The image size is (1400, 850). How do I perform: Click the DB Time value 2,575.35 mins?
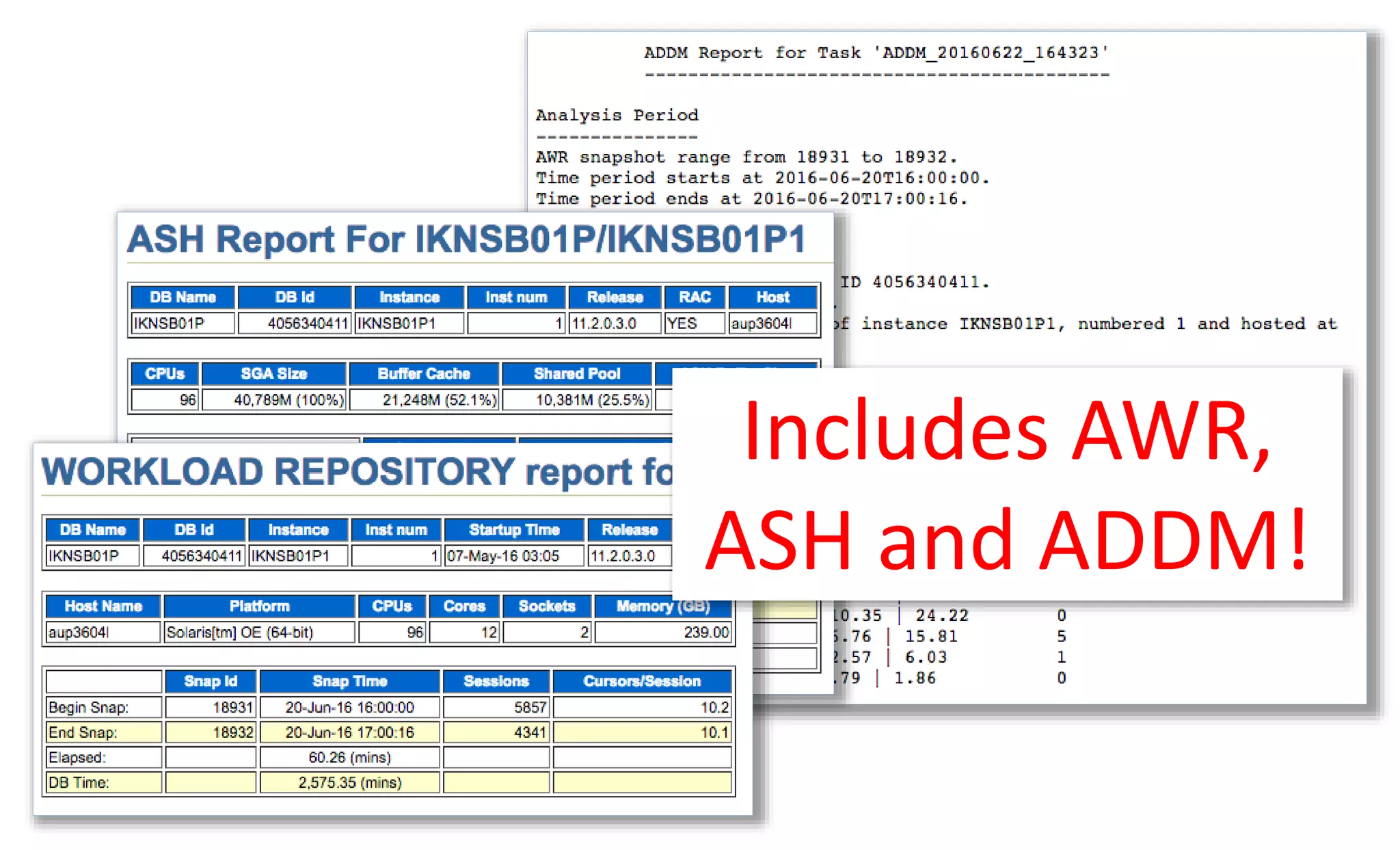pos(349,782)
